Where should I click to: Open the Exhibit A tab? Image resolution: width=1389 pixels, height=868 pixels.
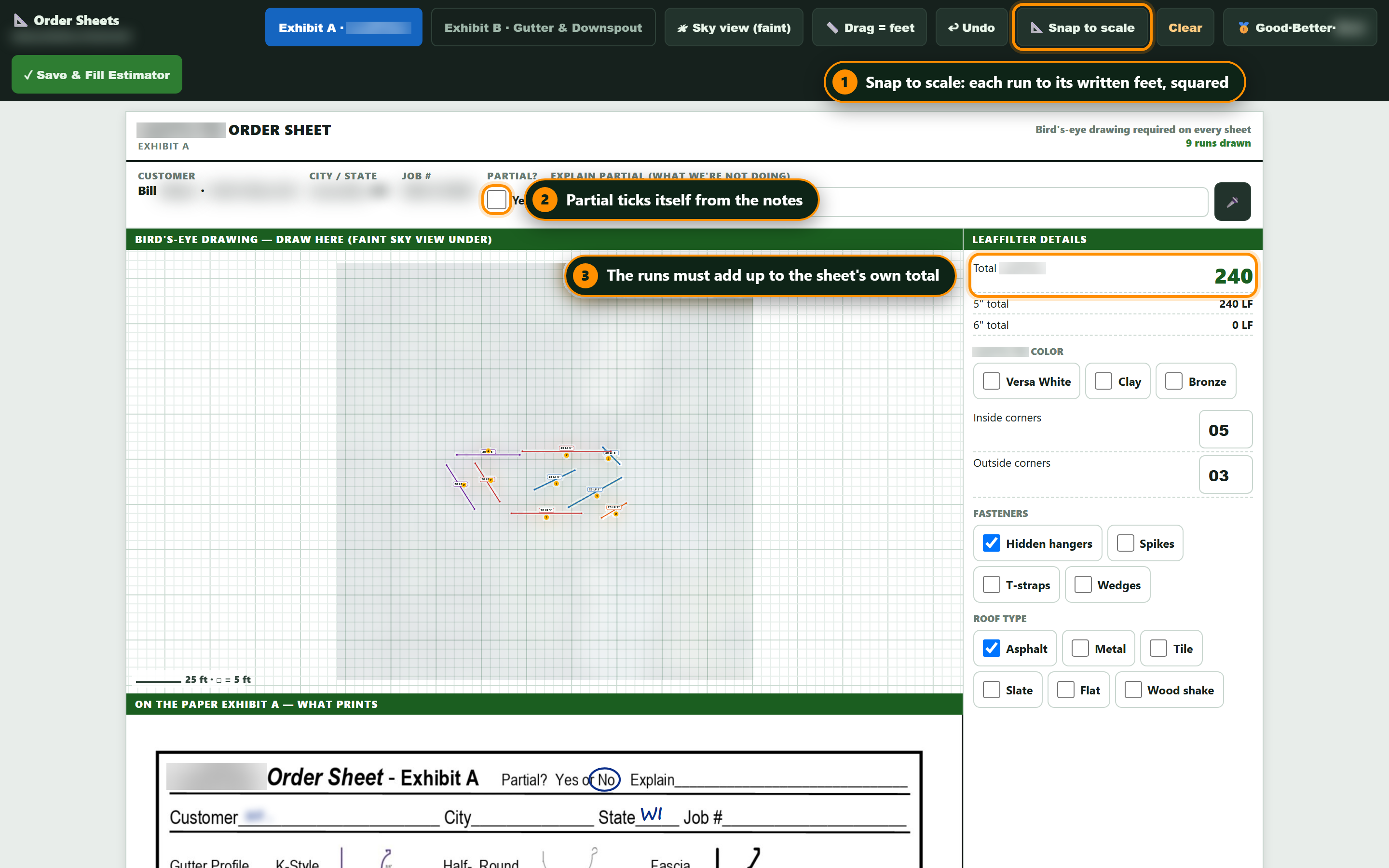[x=343, y=27]
